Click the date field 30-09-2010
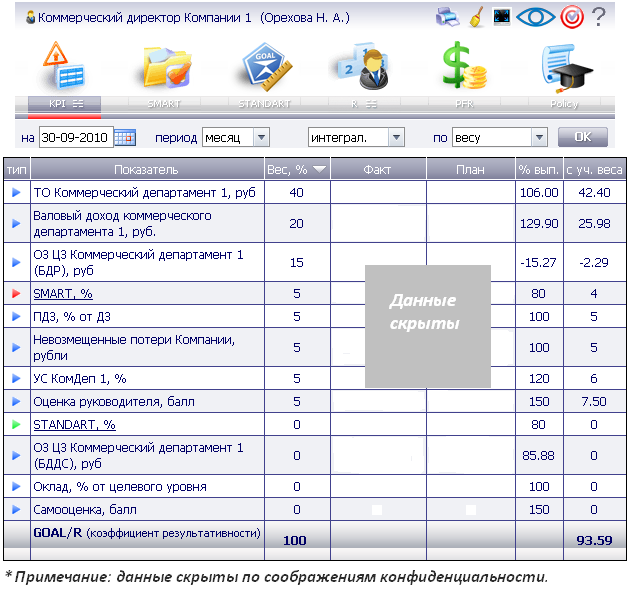629x593 pixels. pos(76,138)
